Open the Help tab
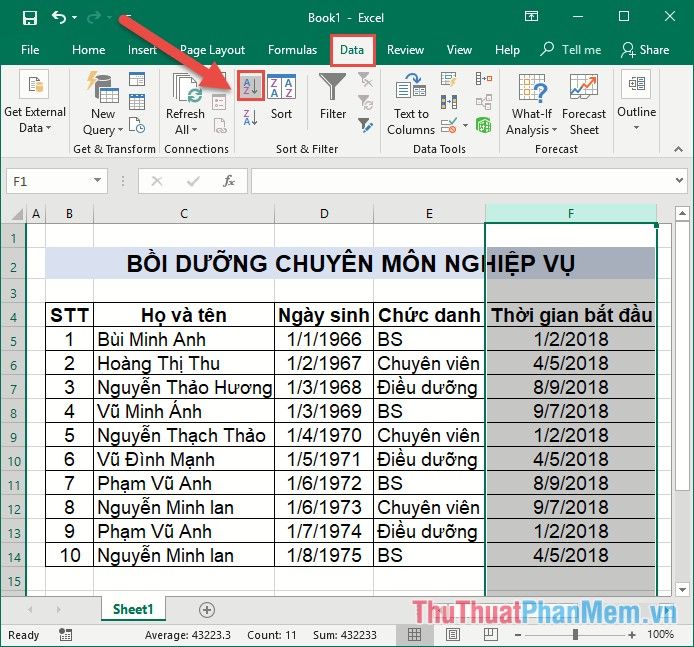The height and width of the screenshot is (647, 694). tap(507, 50)
